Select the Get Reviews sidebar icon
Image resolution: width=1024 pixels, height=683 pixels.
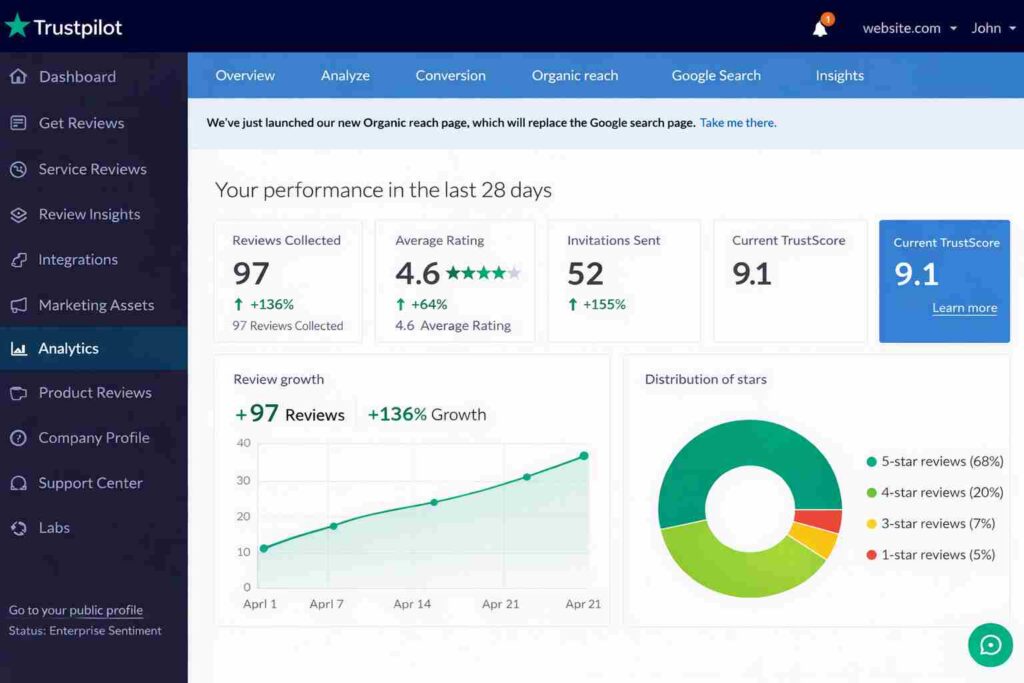(x=20, y=123)
